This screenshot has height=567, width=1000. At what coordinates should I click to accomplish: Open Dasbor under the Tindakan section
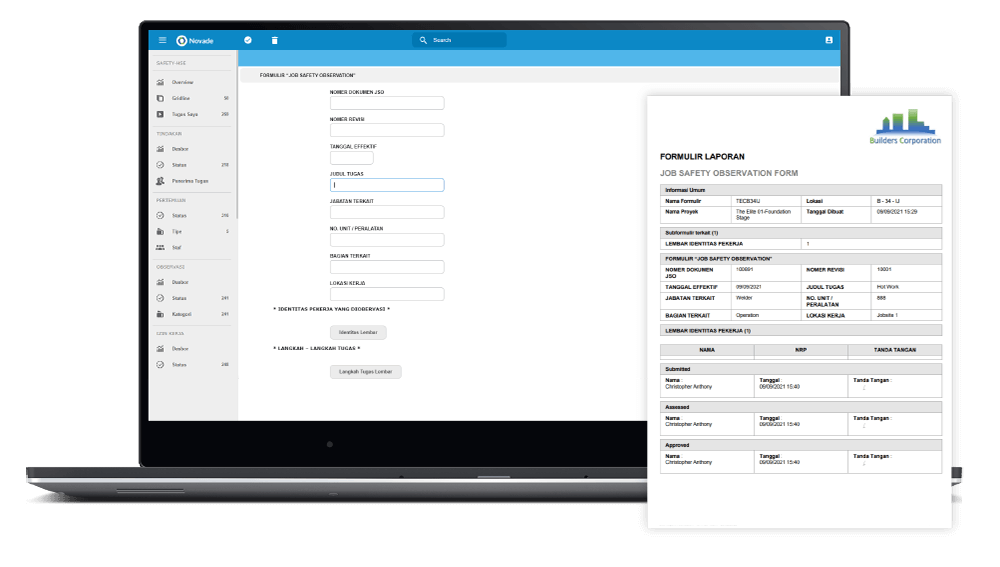pyautogui.click(x=180, y=148)
